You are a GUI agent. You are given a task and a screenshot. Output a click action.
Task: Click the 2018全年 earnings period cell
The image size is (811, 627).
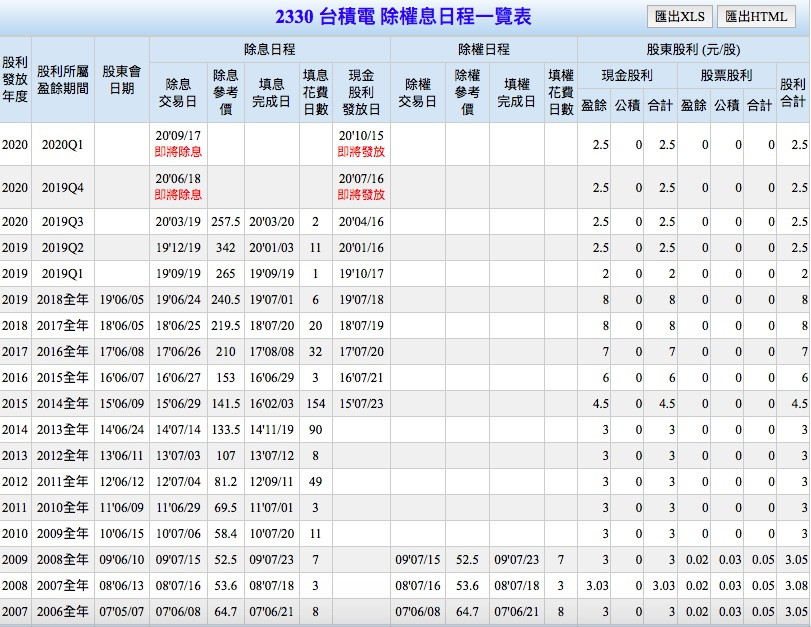pyautogui.click(x=62, y=299)
